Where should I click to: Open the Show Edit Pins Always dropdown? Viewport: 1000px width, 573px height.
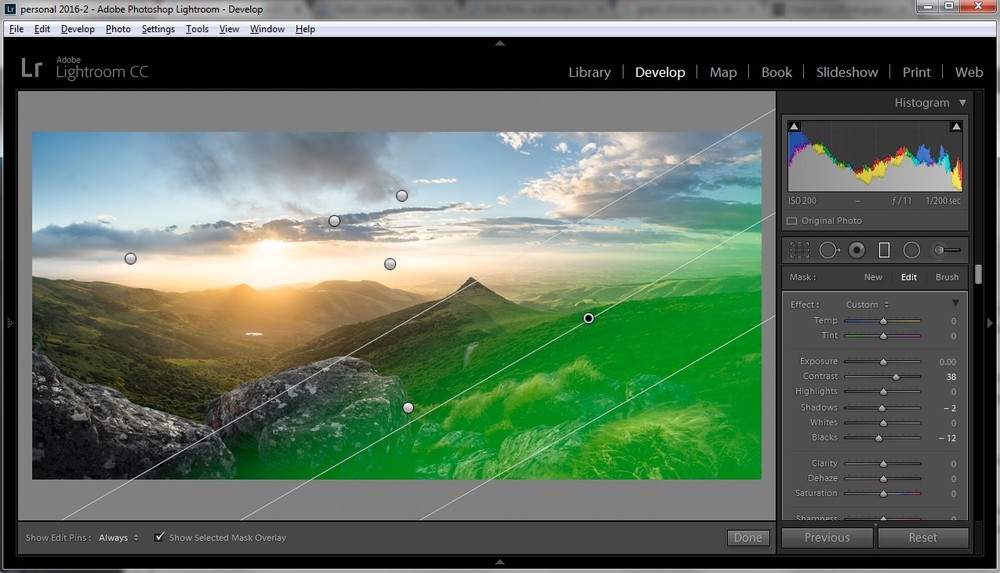pyautogui.click(x=119, y=538)
